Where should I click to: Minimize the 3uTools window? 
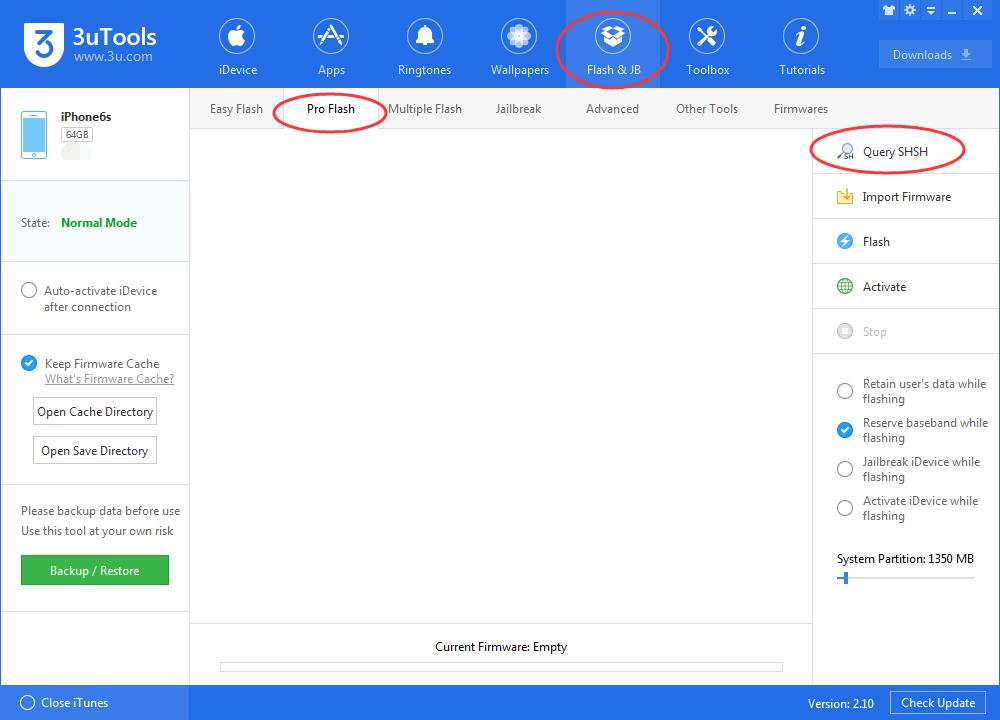click(x=952, y=11)
